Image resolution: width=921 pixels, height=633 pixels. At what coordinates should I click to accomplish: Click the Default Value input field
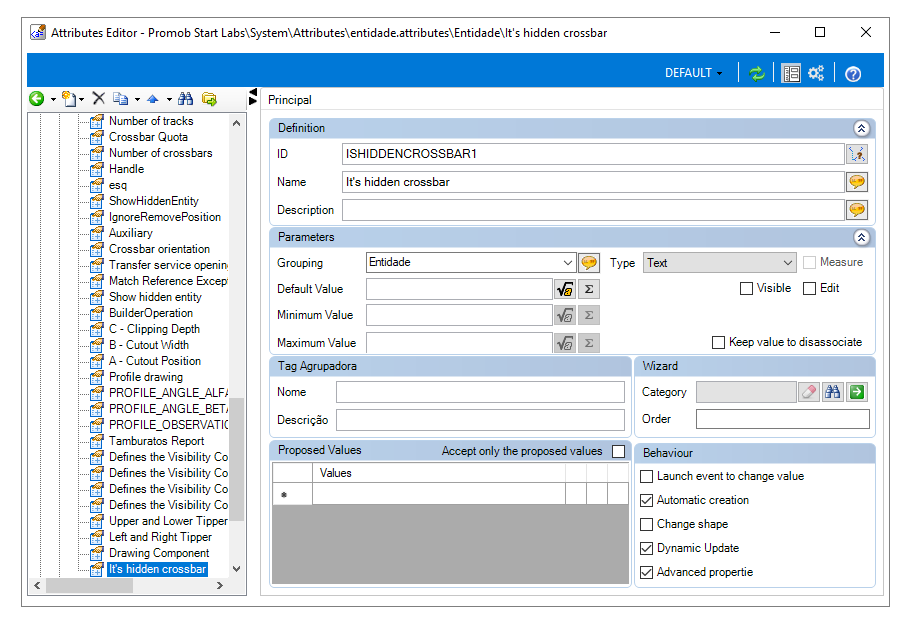pyautogui.click(x=459, y=289)
